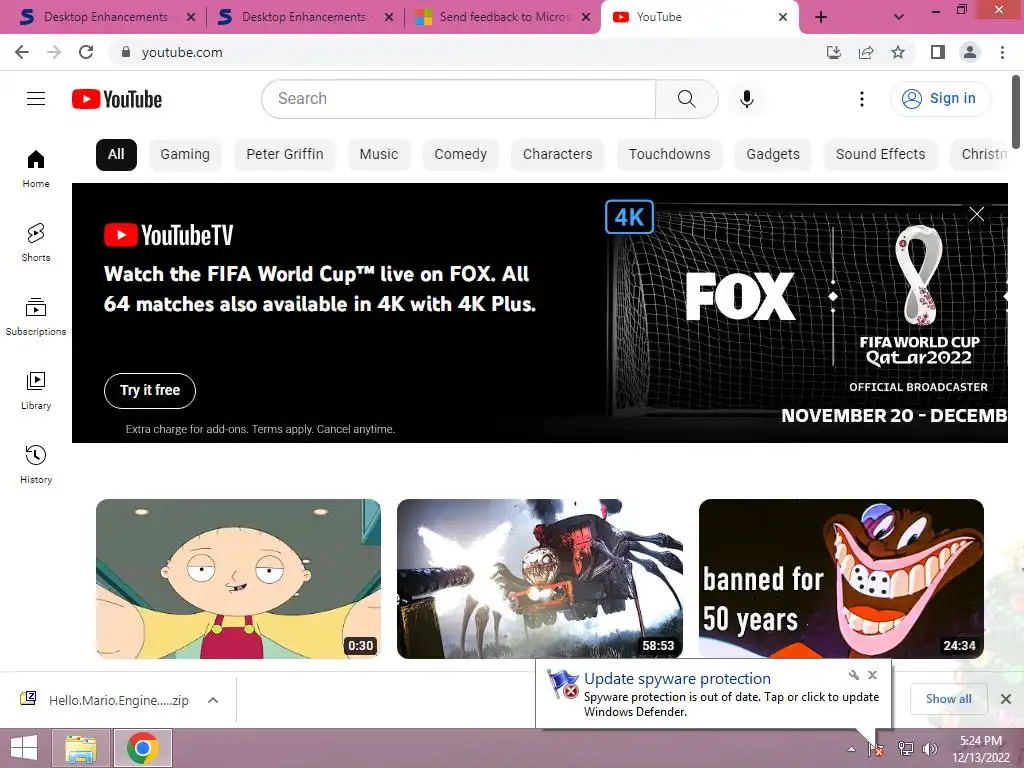The height and width of the screenshot is (768, 1024).
Task: Click the YouTube logo
Action: point(117,99)
